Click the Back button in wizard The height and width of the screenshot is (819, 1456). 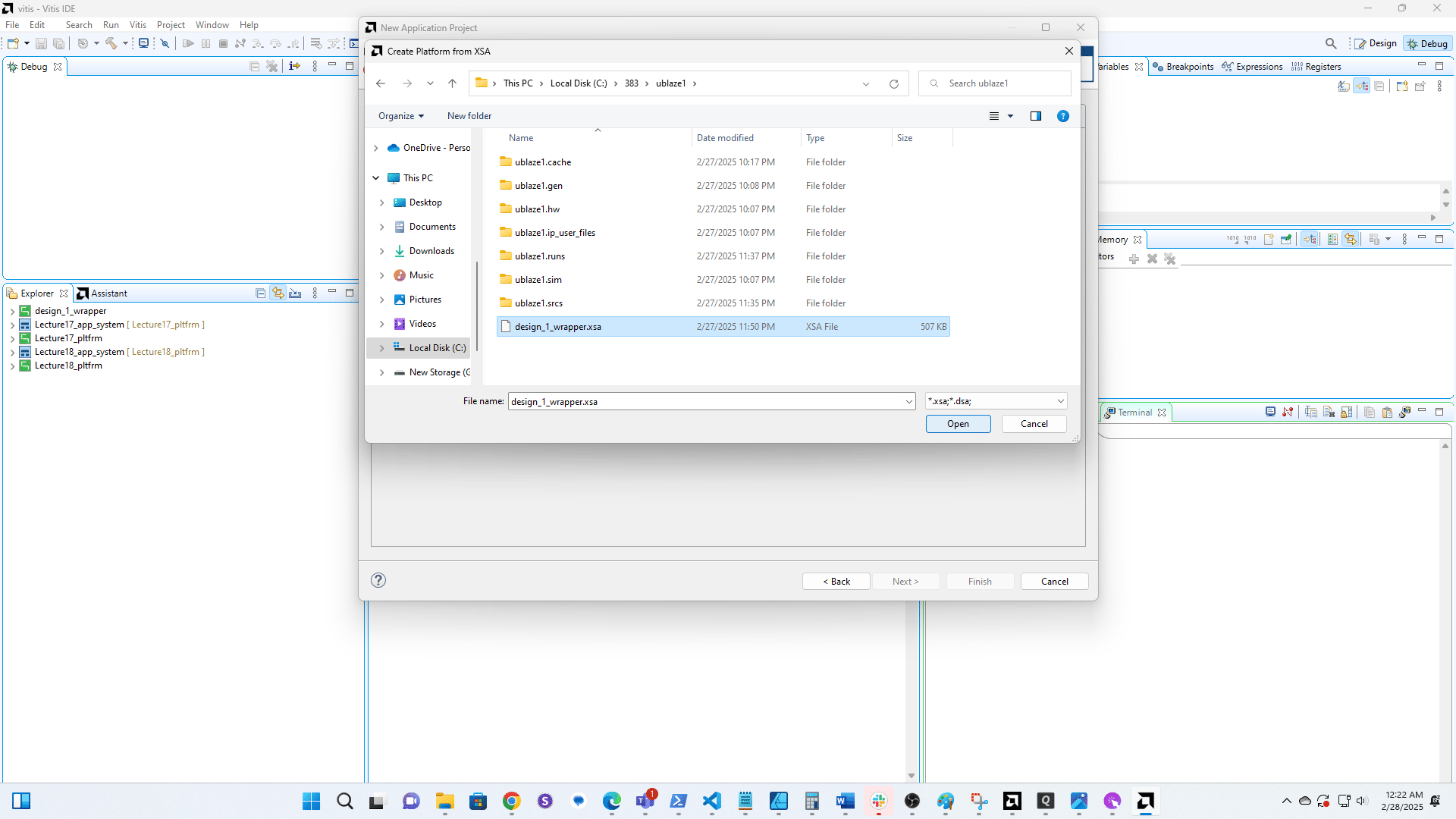point(836,582)
